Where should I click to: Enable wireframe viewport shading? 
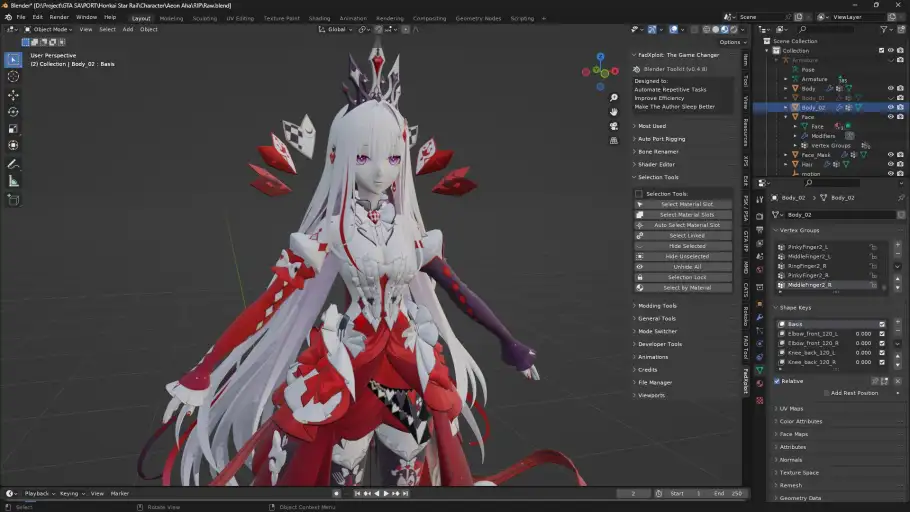pyautogui.click(x=706, y=29)
